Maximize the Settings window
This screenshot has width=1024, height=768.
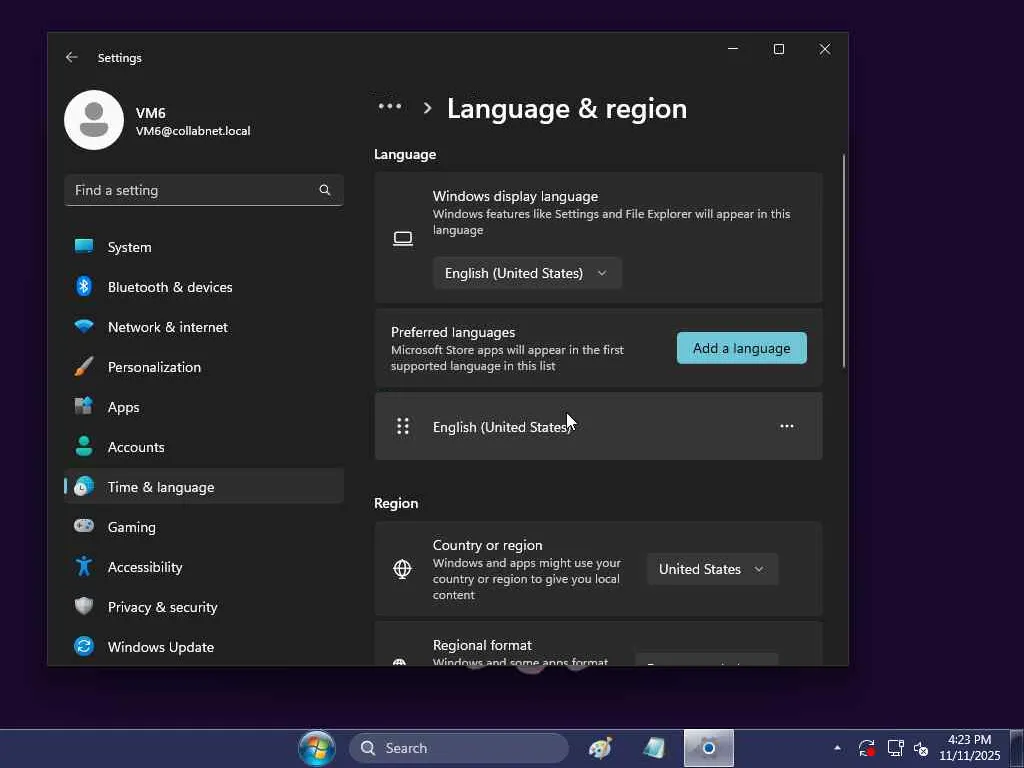pos(778,49)
